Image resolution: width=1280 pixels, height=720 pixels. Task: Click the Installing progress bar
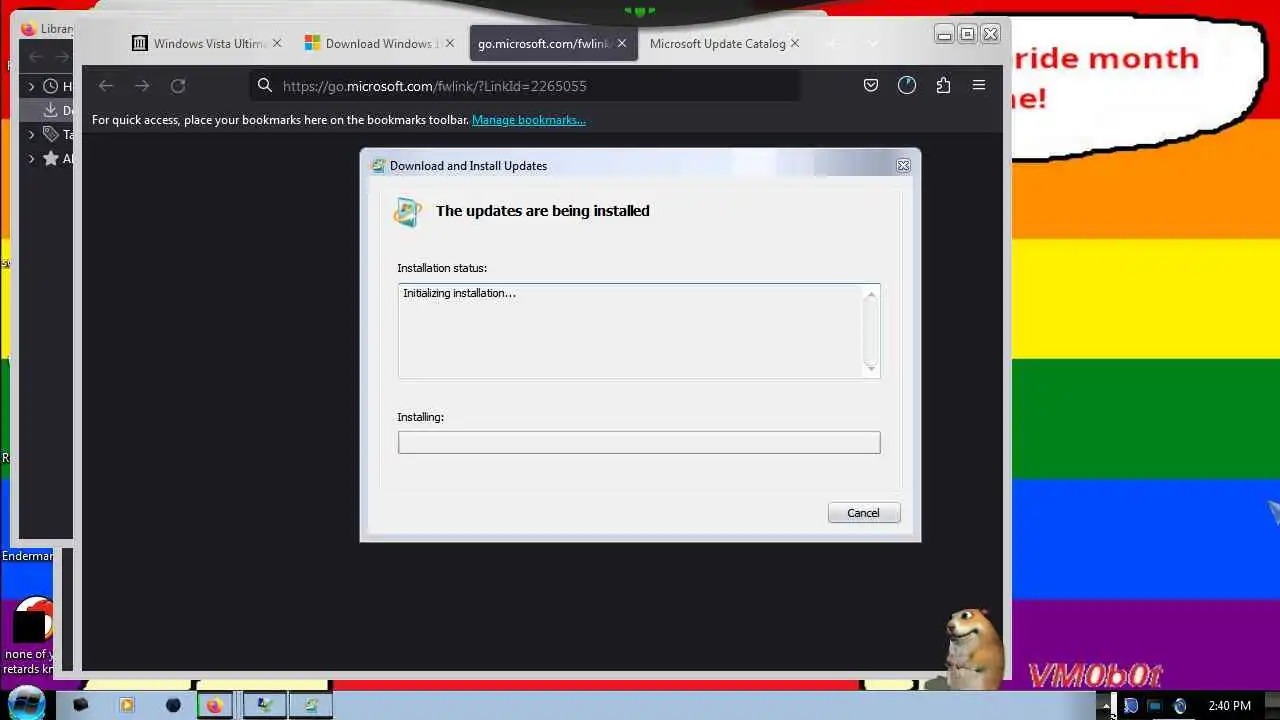click(639, 442)
